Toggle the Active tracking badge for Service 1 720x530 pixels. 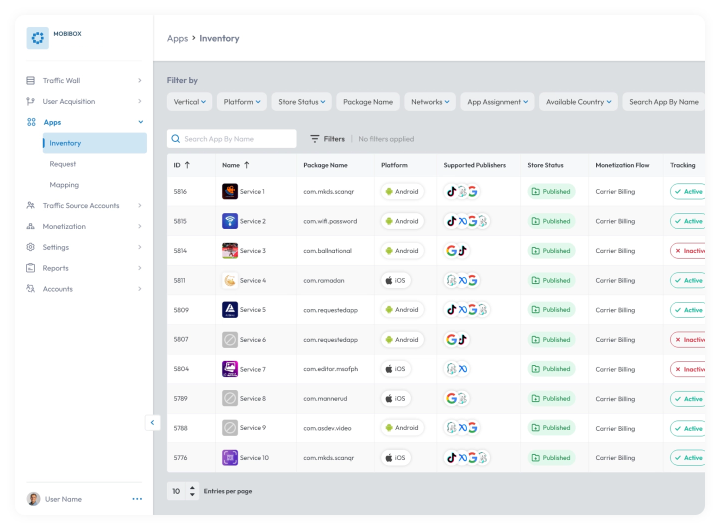(687, 192)
